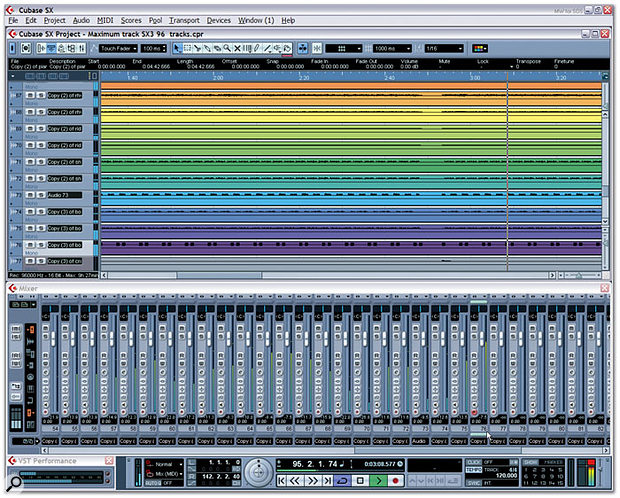This screenshot has width=620, height=498.
Task: Open the Audio menu
Action: [81, 21]
